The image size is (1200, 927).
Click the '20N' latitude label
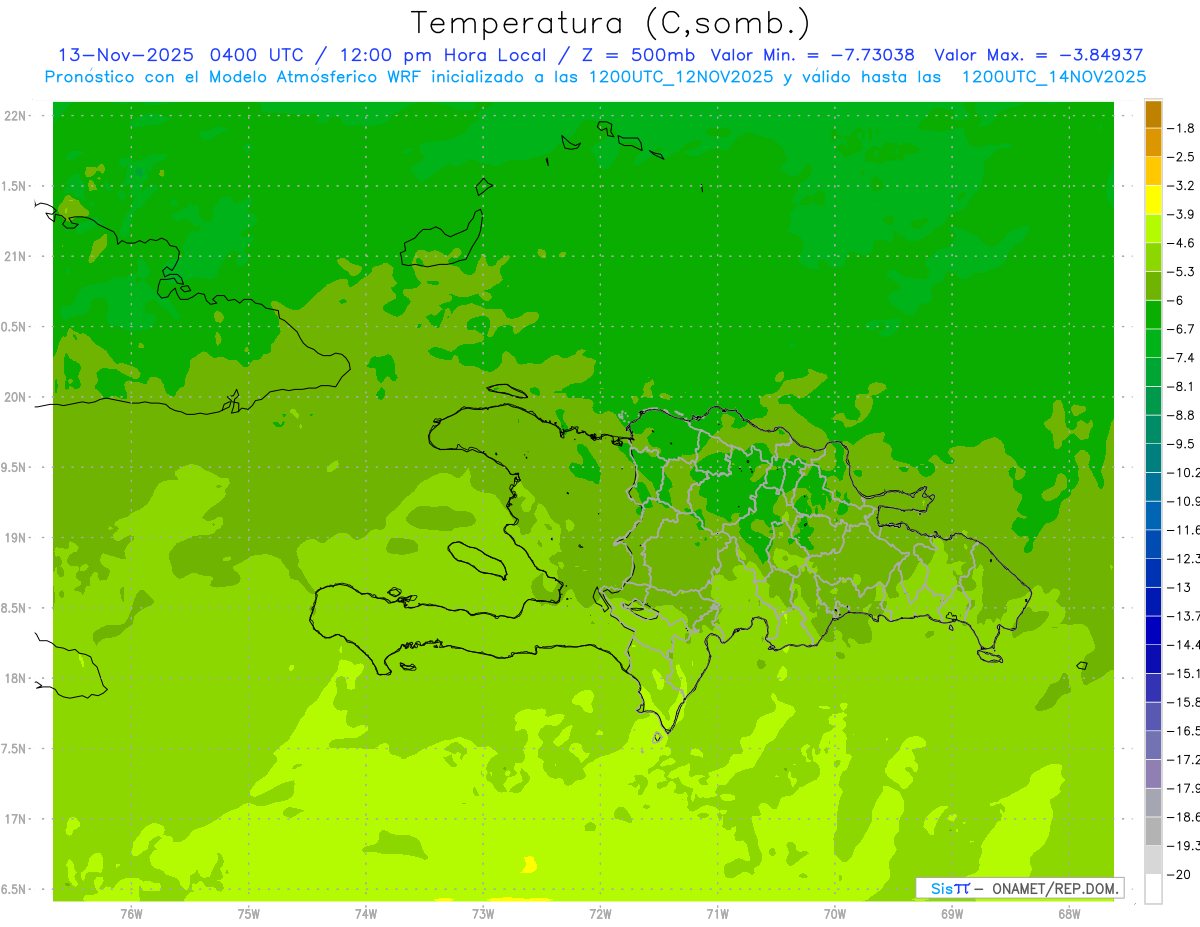(x=15, y=397)
